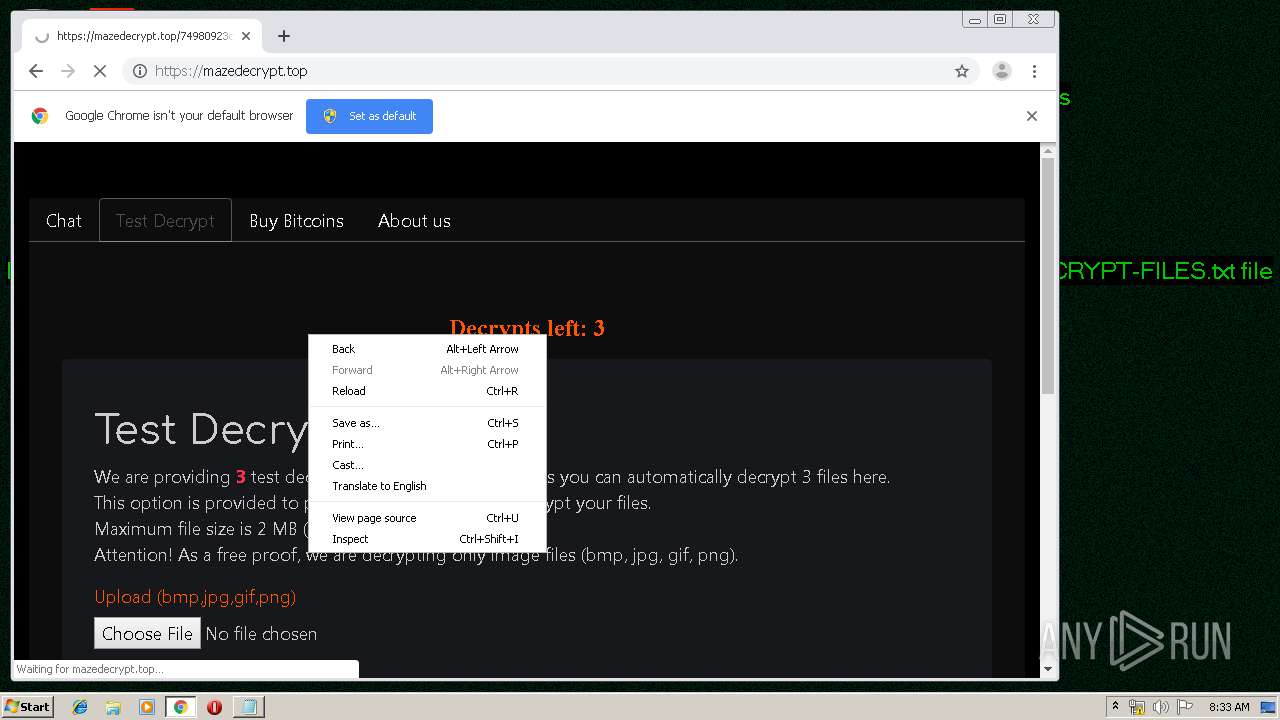Open Chrome three-dot menu
Viewport: 1280px width, 720px height.
click(1034, 71)
